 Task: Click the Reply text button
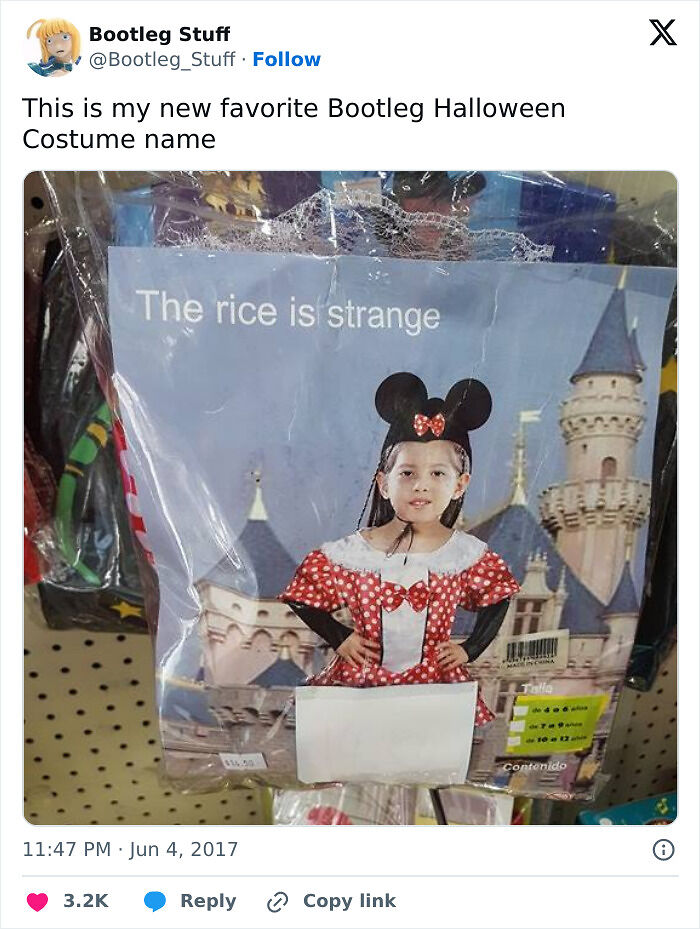[208, 901]
